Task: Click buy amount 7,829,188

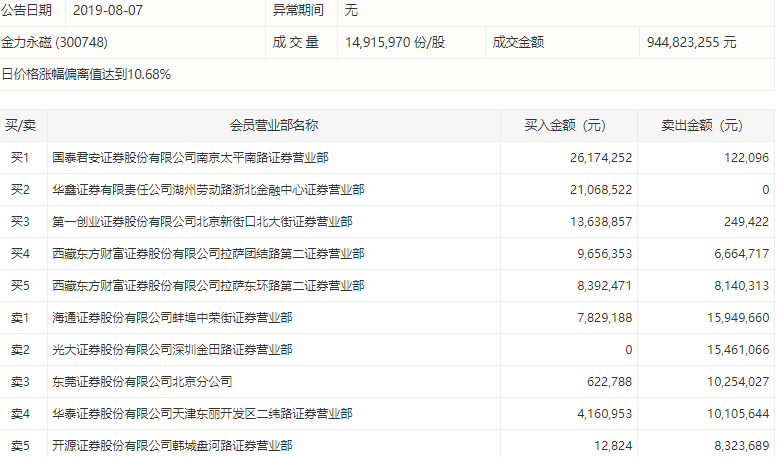Action: [605, 318]
